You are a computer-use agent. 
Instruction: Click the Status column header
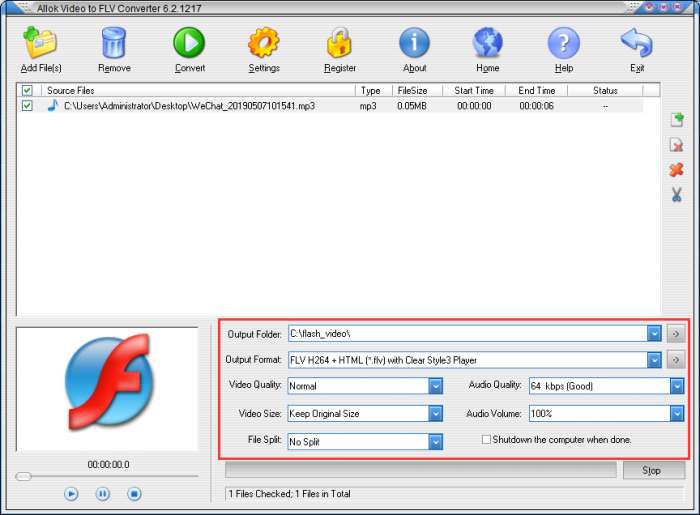[605, 90]
